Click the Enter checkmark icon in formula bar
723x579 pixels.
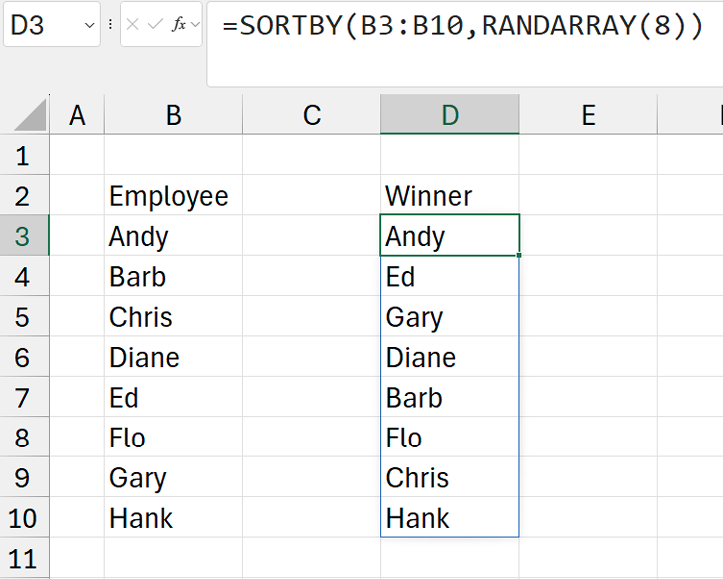click(x=157, y=25)
